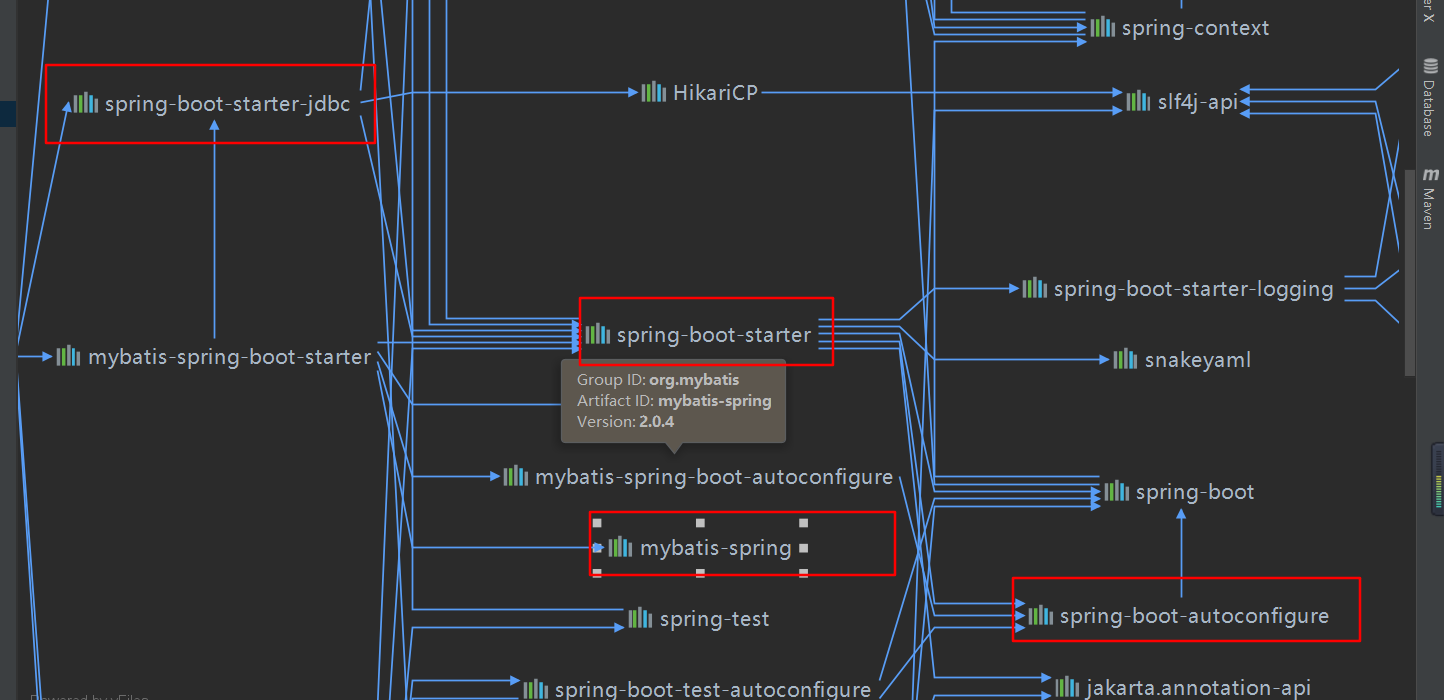Select the jakarta.annotation-api label

(1198, 688)
